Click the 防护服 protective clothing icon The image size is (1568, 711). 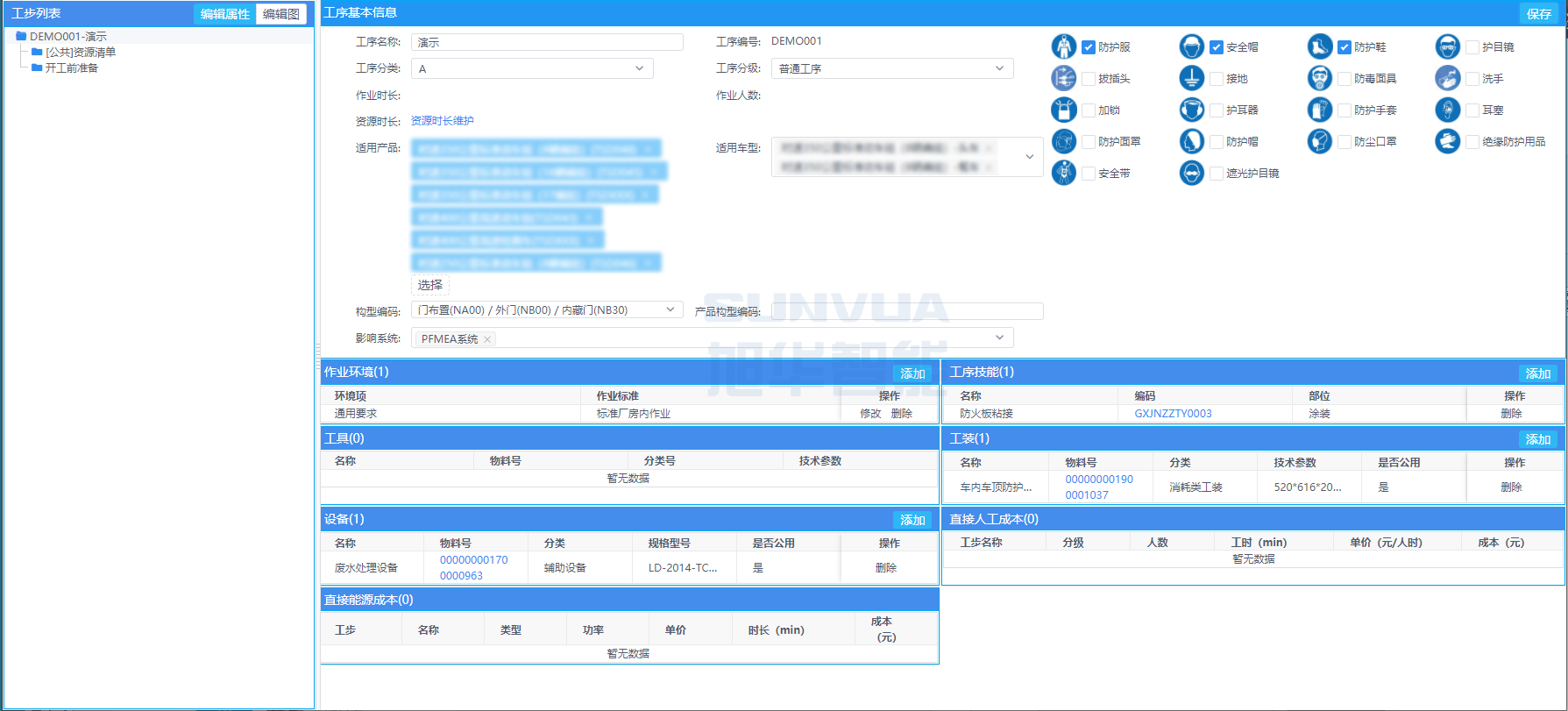click(x=1063, y=46)
